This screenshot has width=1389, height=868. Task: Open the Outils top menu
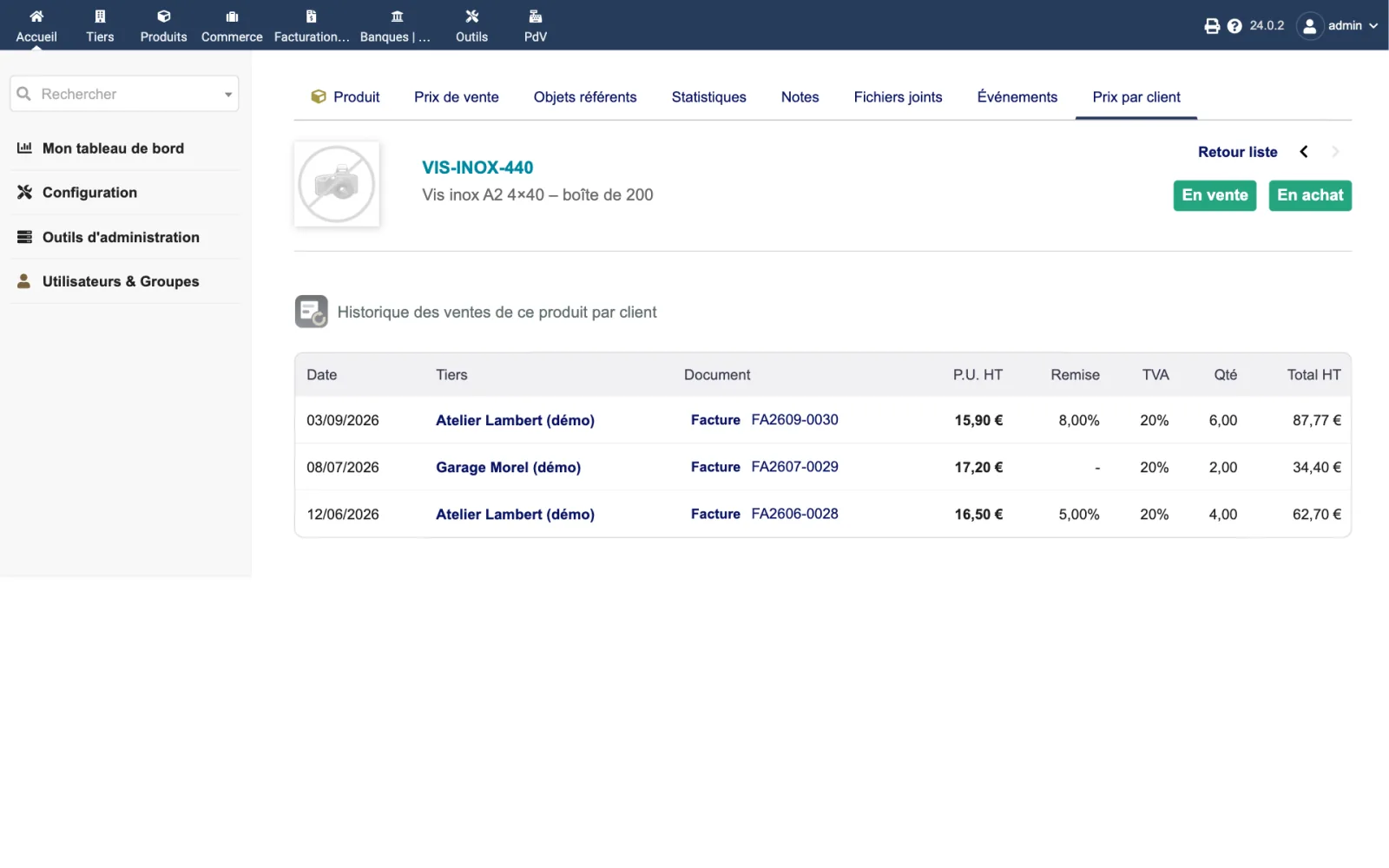click(471, 26)
